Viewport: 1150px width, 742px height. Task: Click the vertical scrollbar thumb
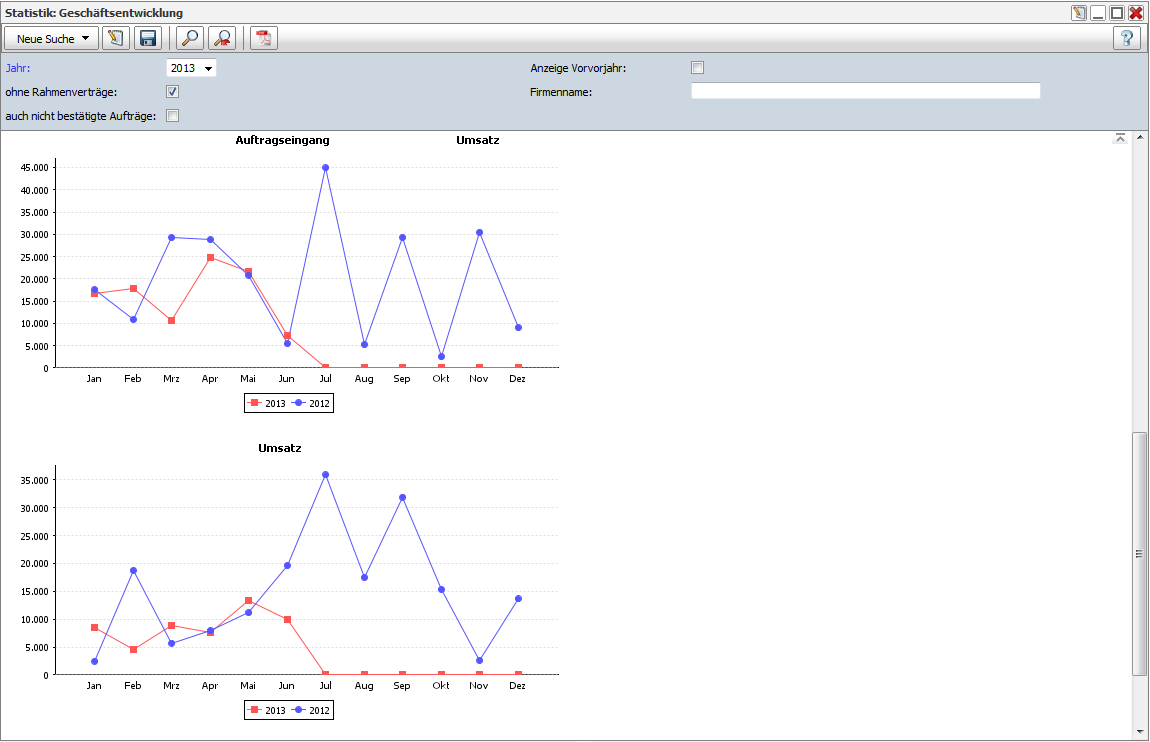click(1139, 554)
